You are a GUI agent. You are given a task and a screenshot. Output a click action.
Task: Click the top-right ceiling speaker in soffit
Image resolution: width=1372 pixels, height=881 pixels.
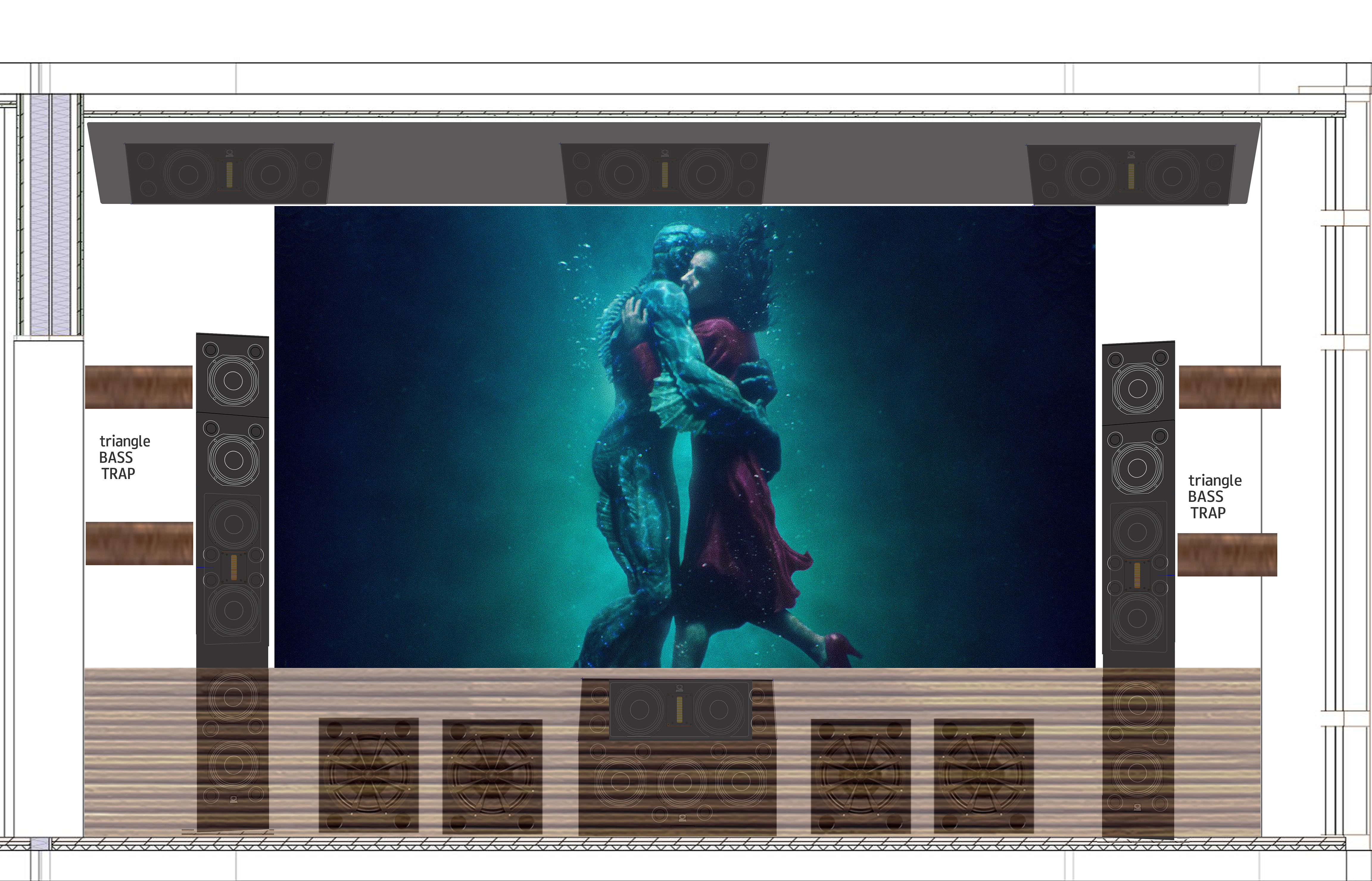1131,174
